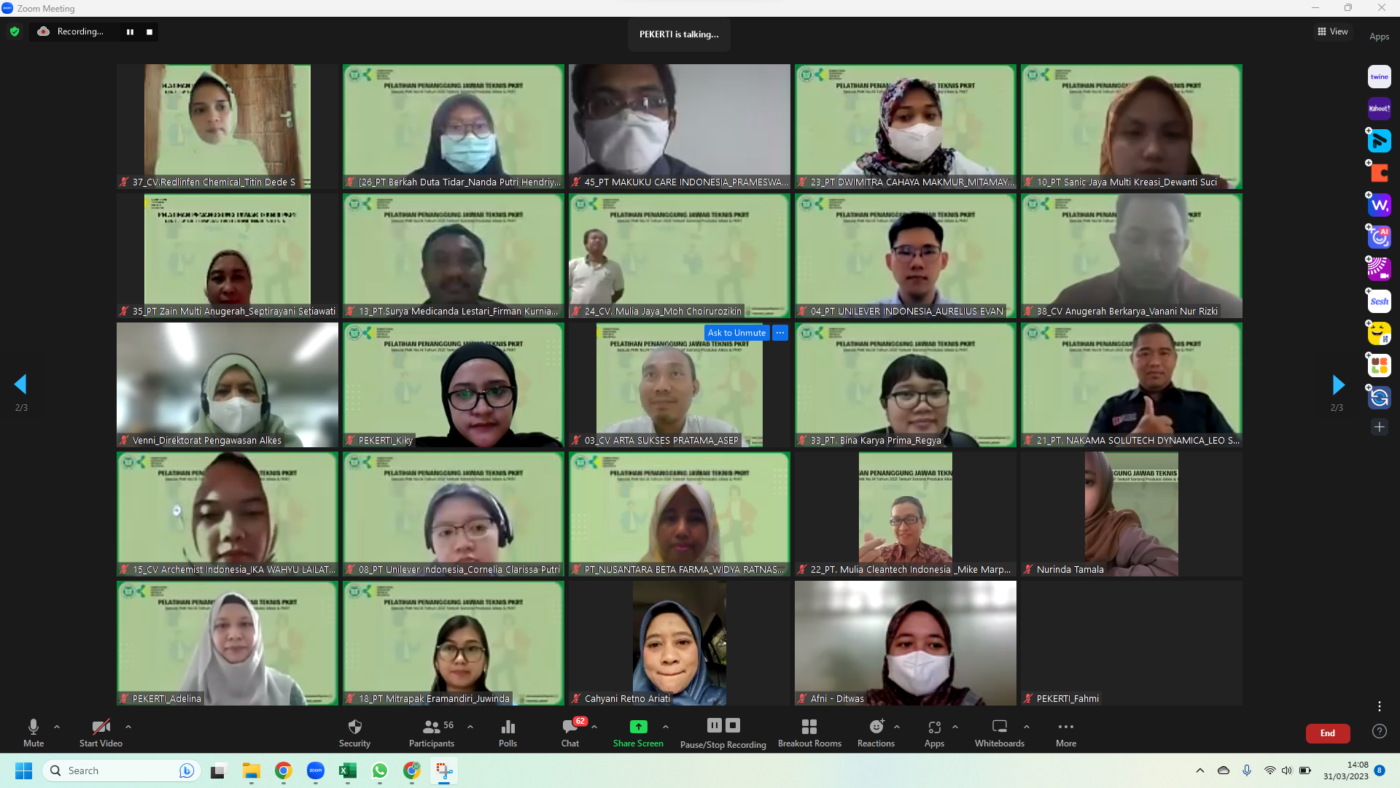Open the Twine app in sidebar
Viewport: 1400px width, 788px height.
[x=1379, y=77]
